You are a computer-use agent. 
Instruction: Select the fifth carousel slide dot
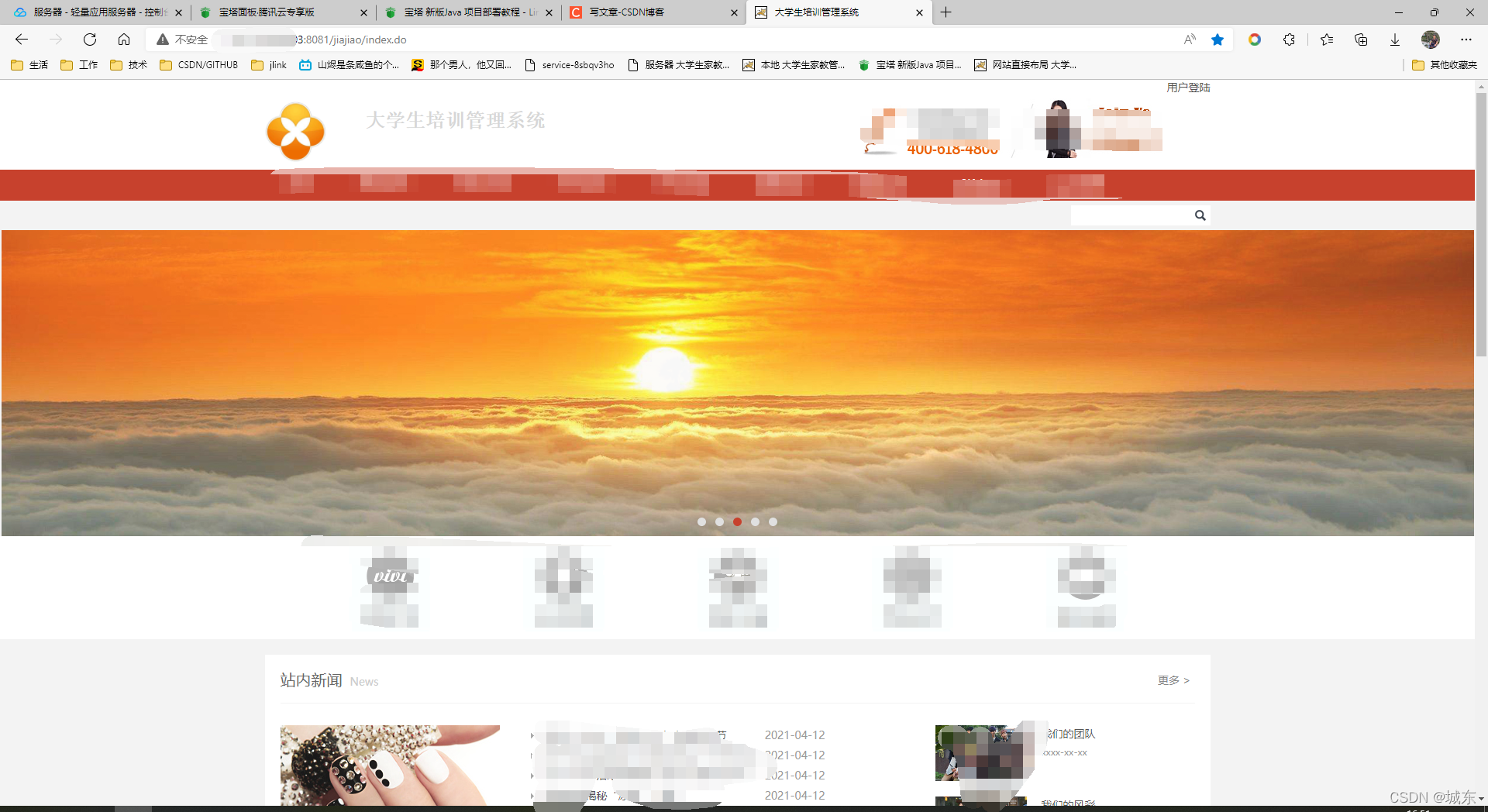tap(773, 521)
